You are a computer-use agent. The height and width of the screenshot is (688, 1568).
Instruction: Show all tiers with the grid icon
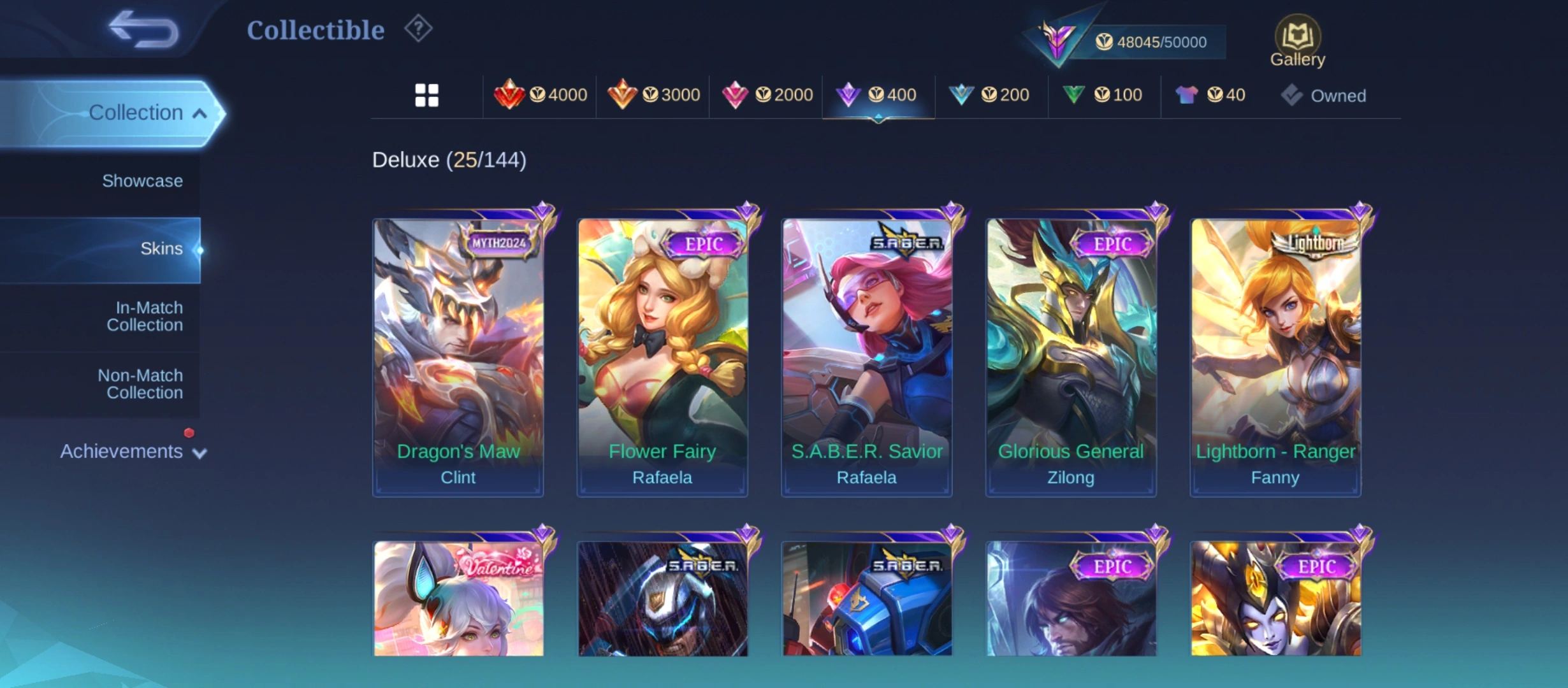click(426, 96)
